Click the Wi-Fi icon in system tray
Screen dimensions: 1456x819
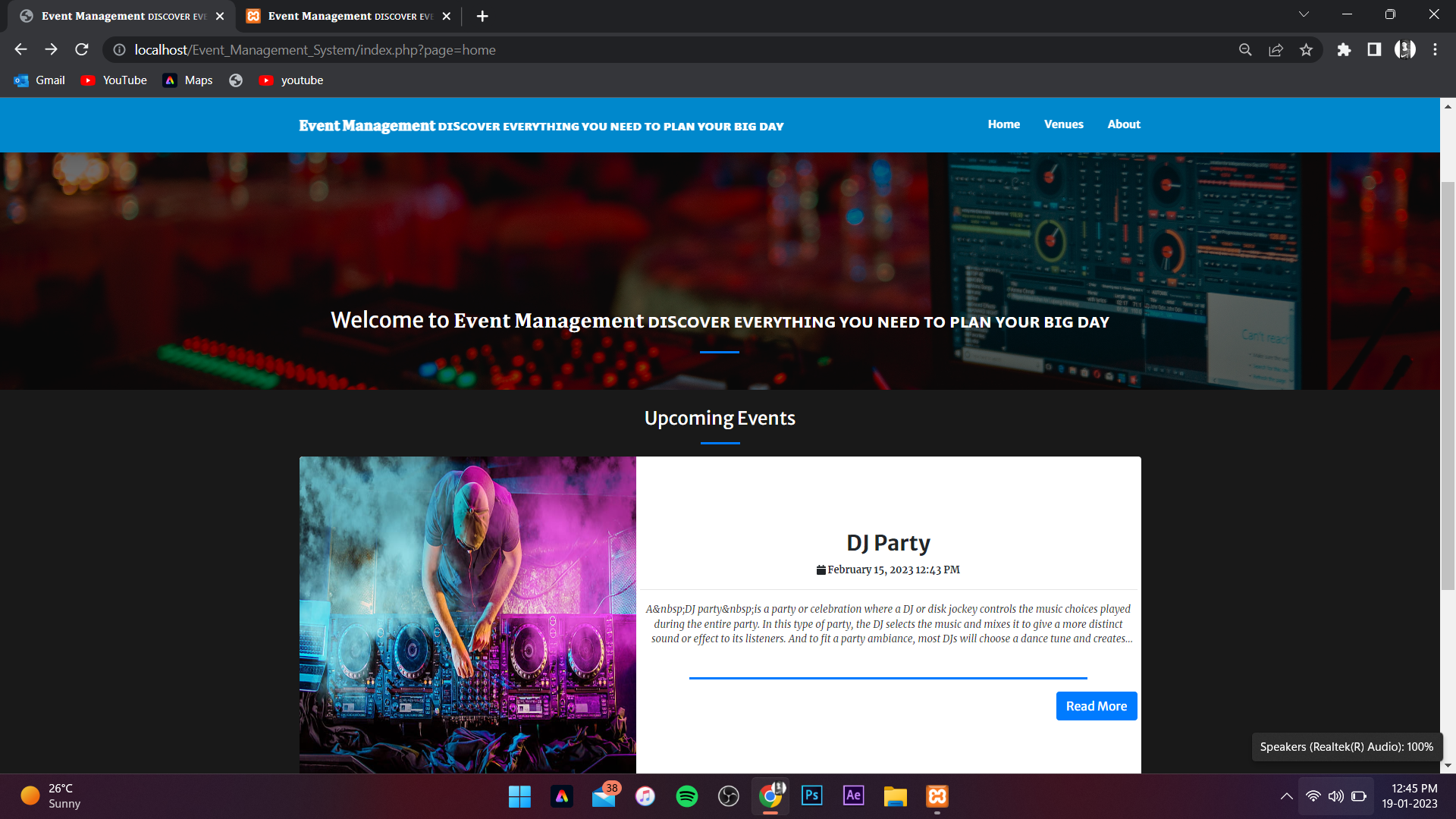click(1313, 796)
